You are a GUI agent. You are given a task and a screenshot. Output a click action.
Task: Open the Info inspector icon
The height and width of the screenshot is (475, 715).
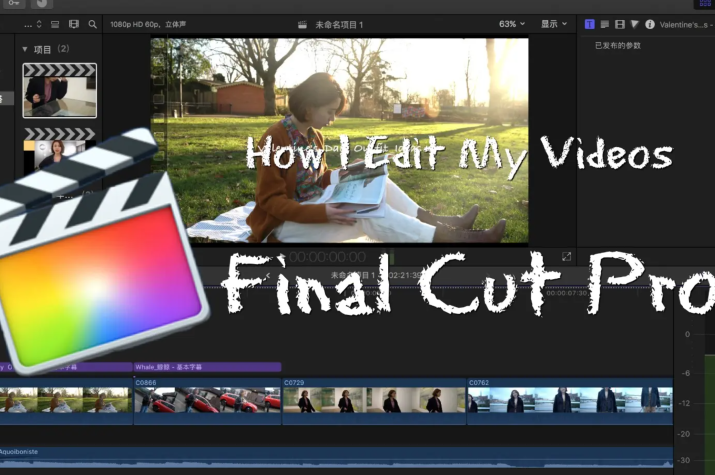pyautogui.click(x=650, y=24)
